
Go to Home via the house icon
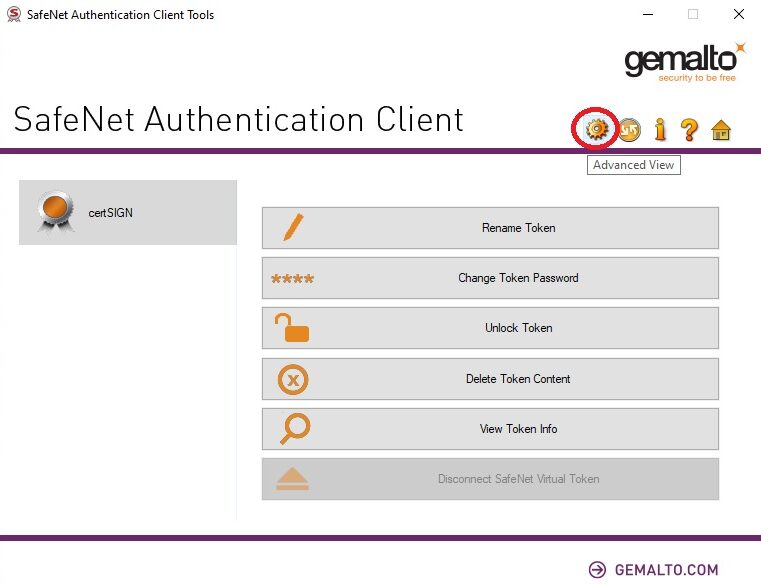[721, 130]
